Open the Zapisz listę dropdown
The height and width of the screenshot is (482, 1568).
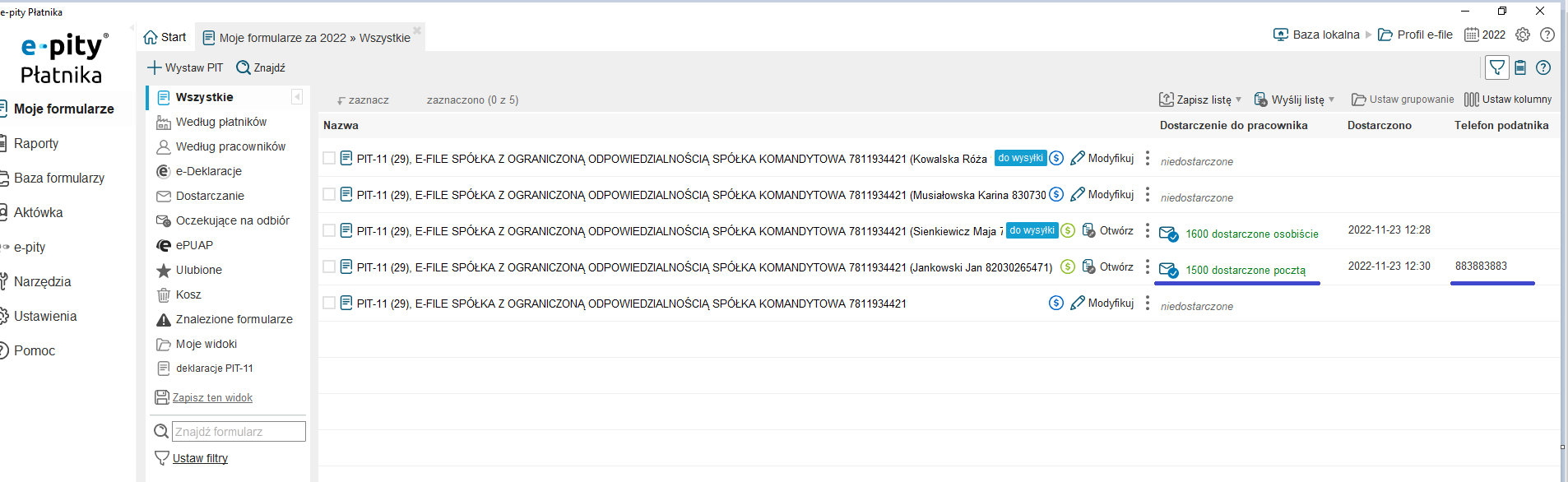[1200, 100]
